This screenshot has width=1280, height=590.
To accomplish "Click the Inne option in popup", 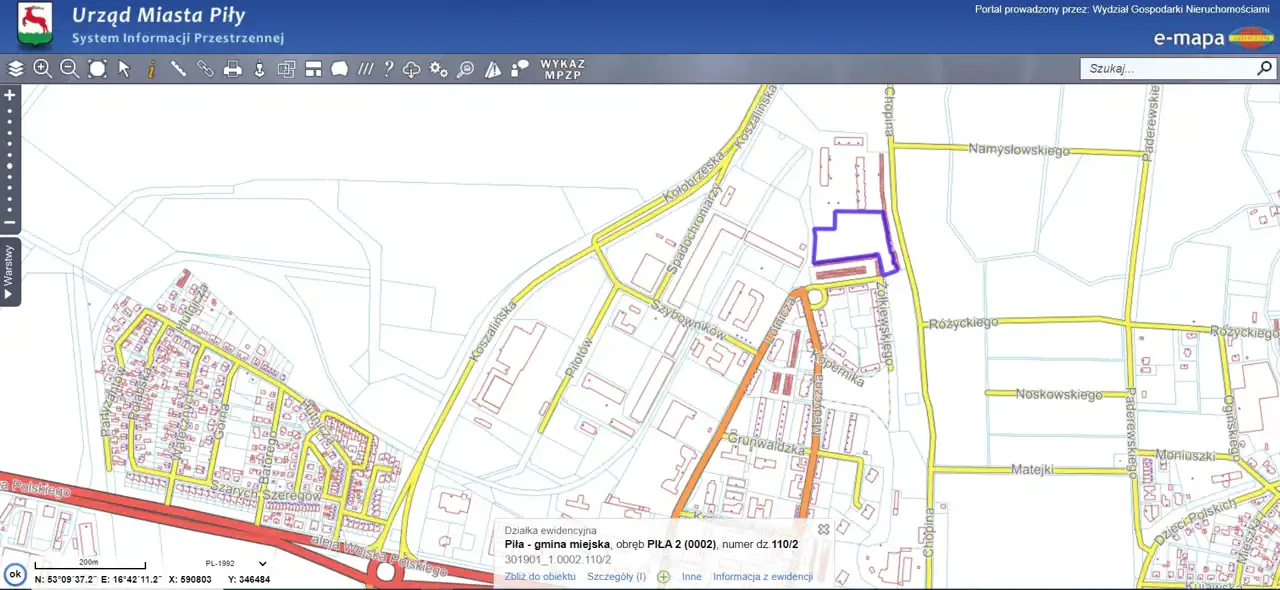I will 691,577.
